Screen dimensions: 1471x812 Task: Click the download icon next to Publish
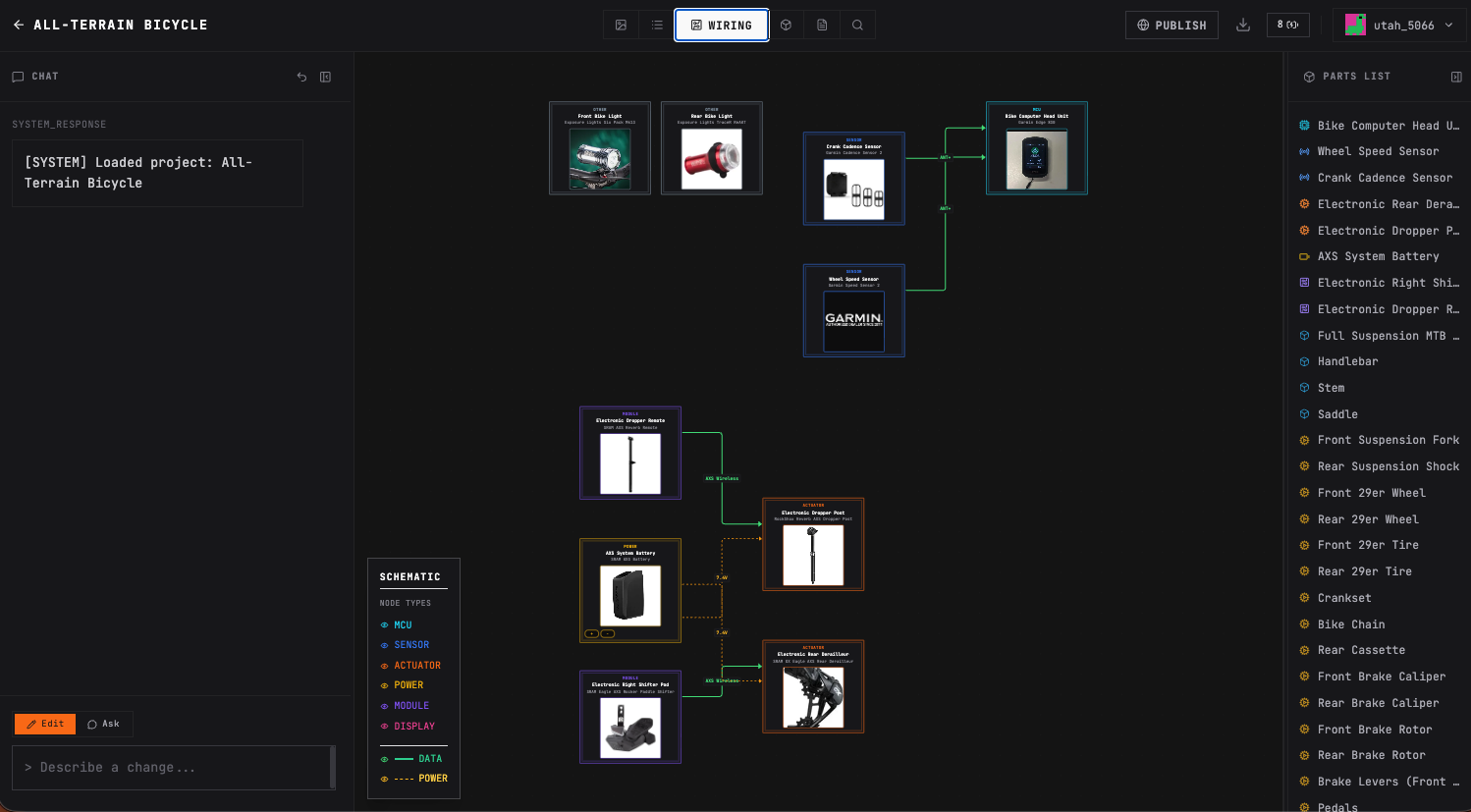tap(1243, 26)
